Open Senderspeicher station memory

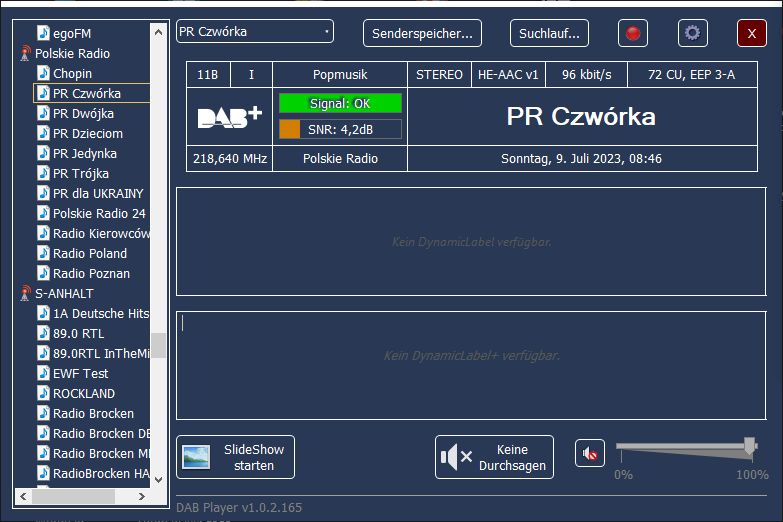click(422, 33)
